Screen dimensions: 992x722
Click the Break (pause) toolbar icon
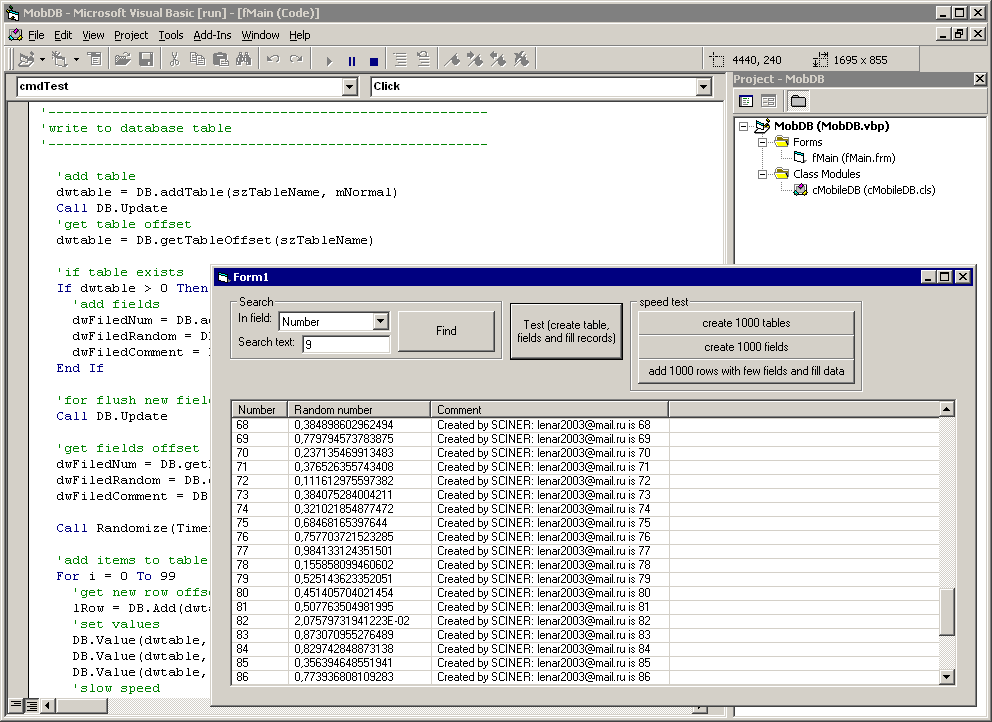pyautogui.click(x=351, y=60)
